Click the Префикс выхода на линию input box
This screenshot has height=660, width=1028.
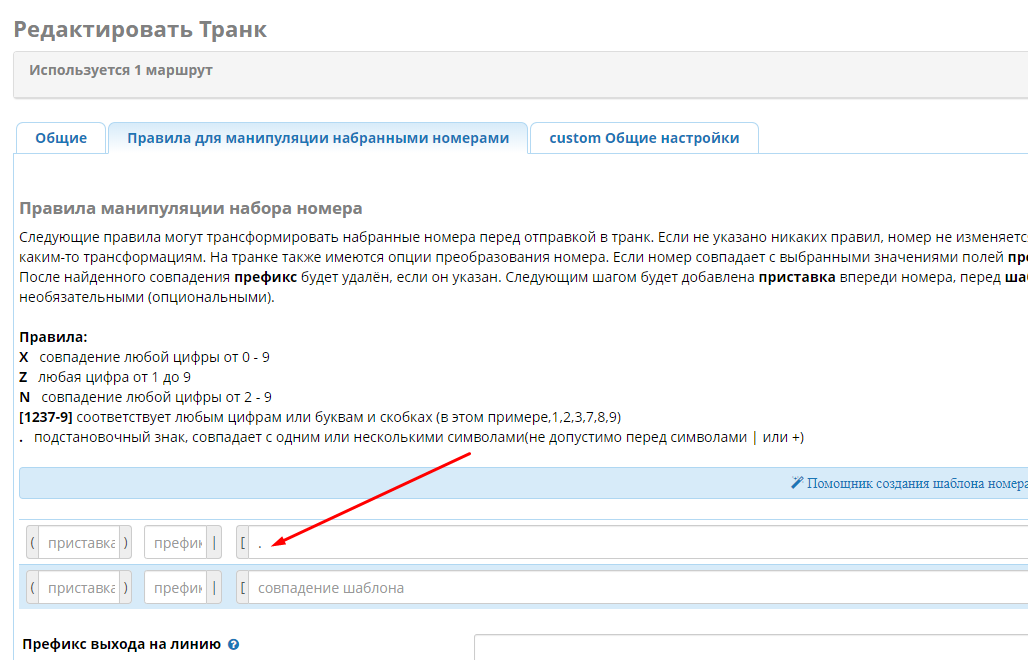[750, 646]
